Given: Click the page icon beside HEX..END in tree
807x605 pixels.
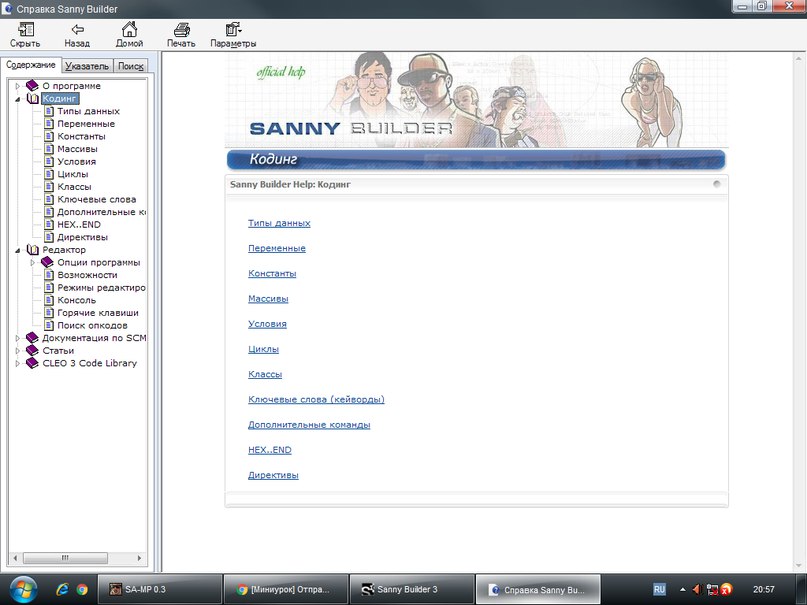Looking at the screenshot, I should [x=49, y=224].
